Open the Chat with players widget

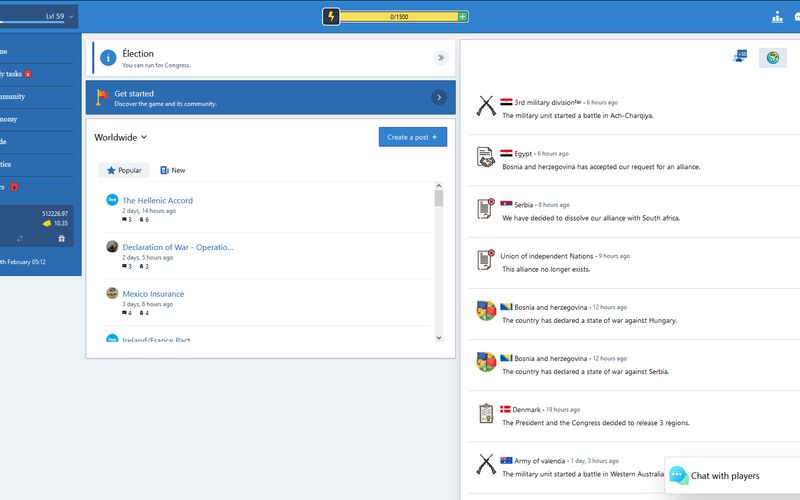click(724, 476)
